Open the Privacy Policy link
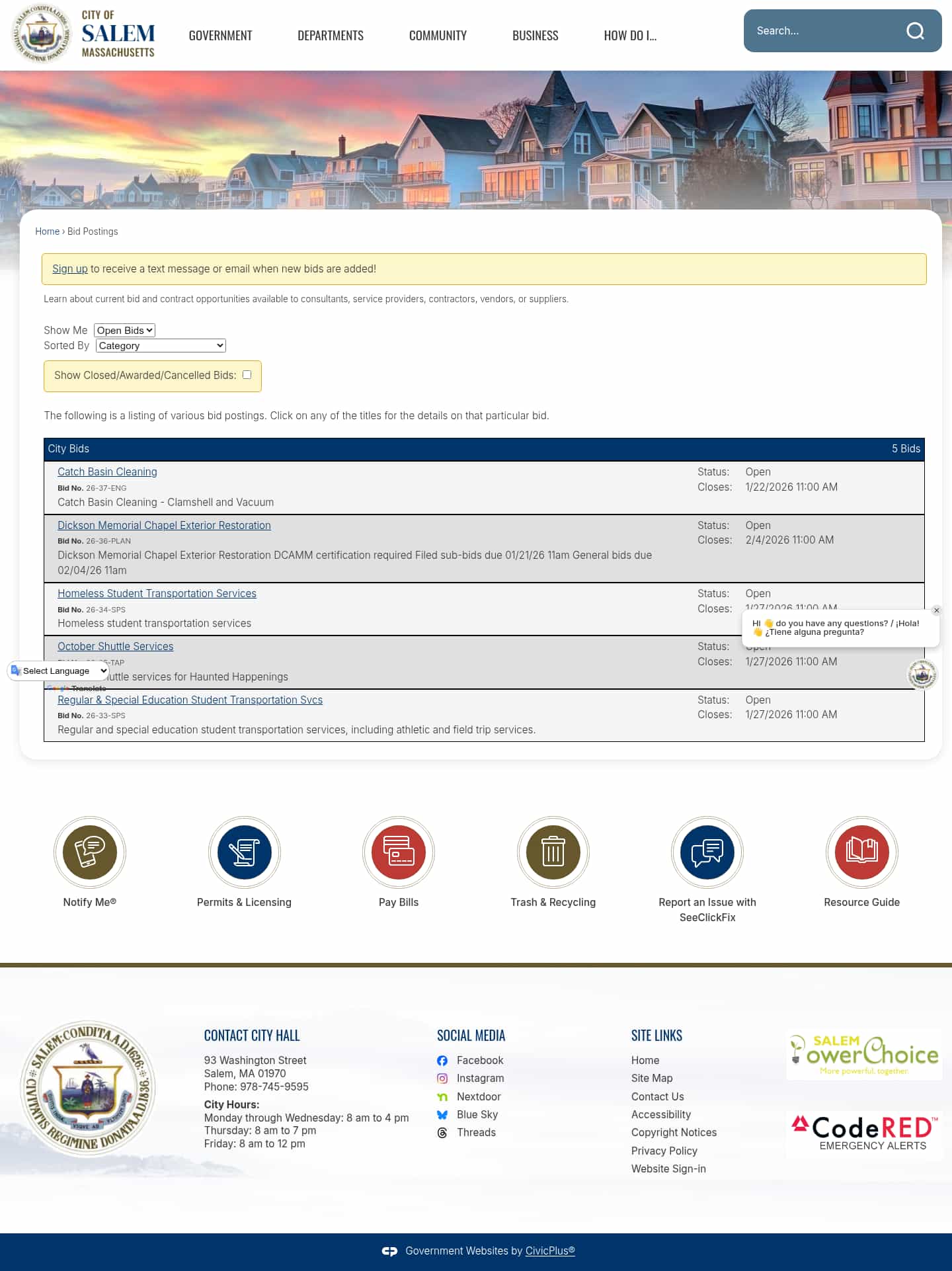This screenshot has width=952, height=1271. [664, 1151]
